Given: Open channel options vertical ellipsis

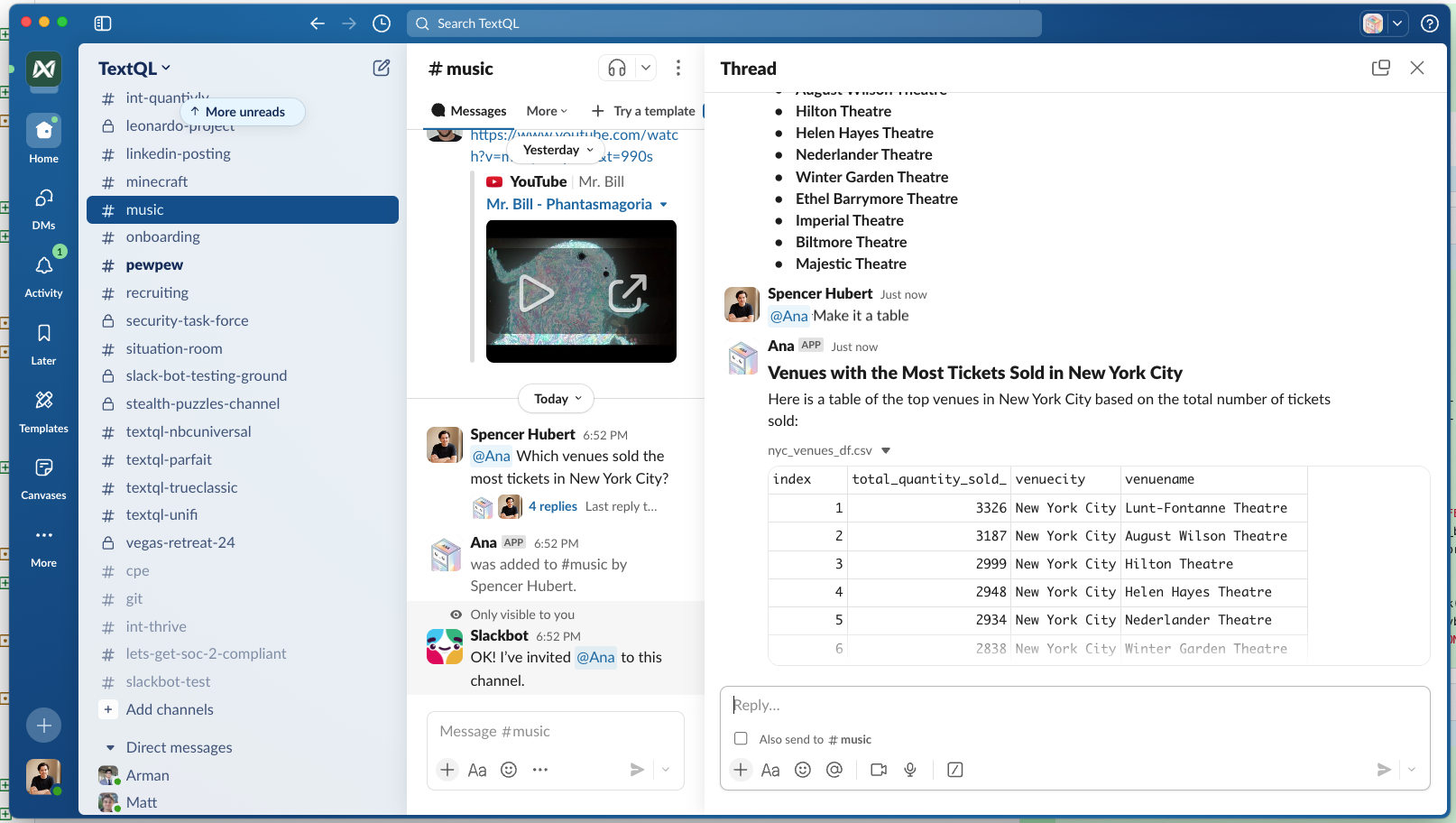Looking at the screenshot, I should tap(678, 68).
